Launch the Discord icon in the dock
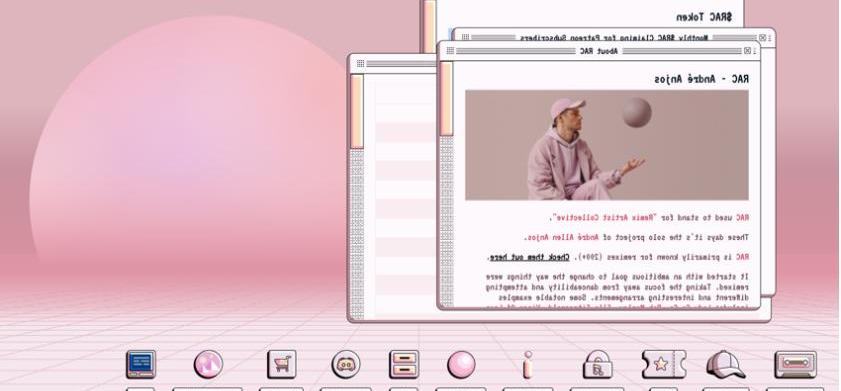This screenshot has width=841, height=391. (x=346, y=365)
